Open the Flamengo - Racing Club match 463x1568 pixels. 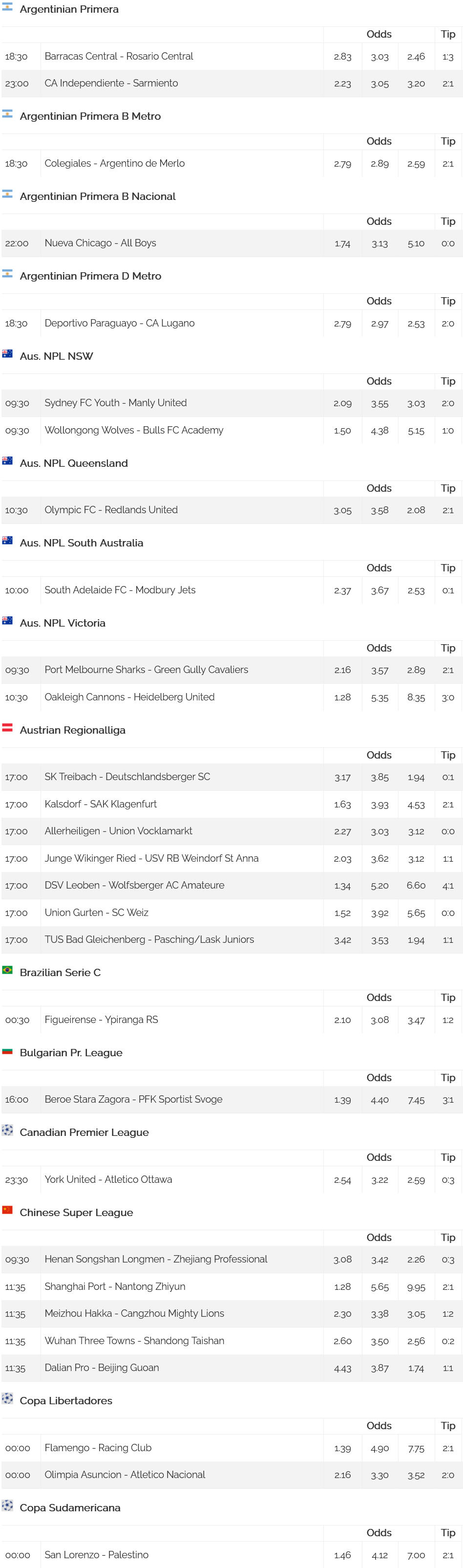point(98,1447)
